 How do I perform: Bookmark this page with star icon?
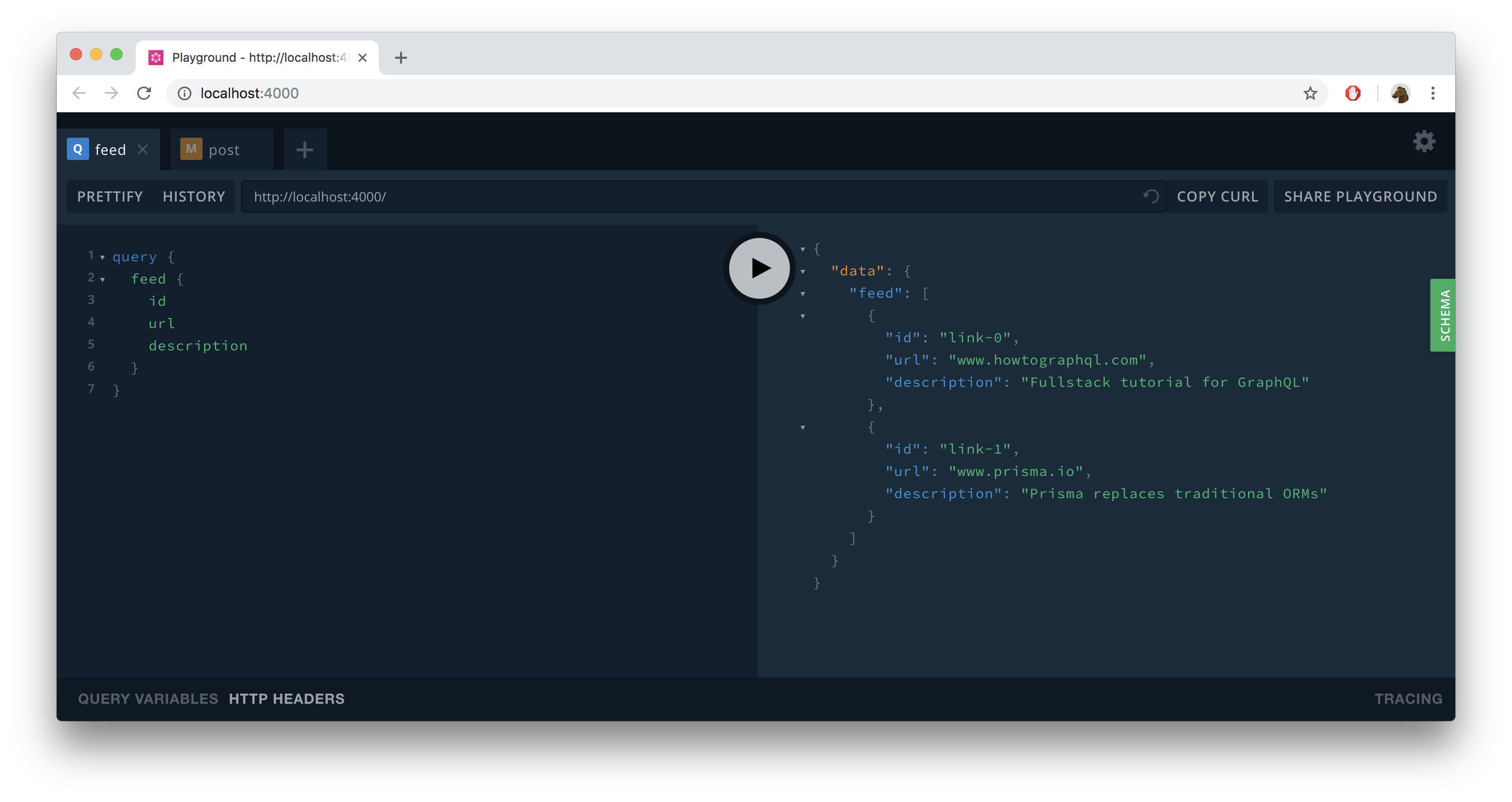1310,93
